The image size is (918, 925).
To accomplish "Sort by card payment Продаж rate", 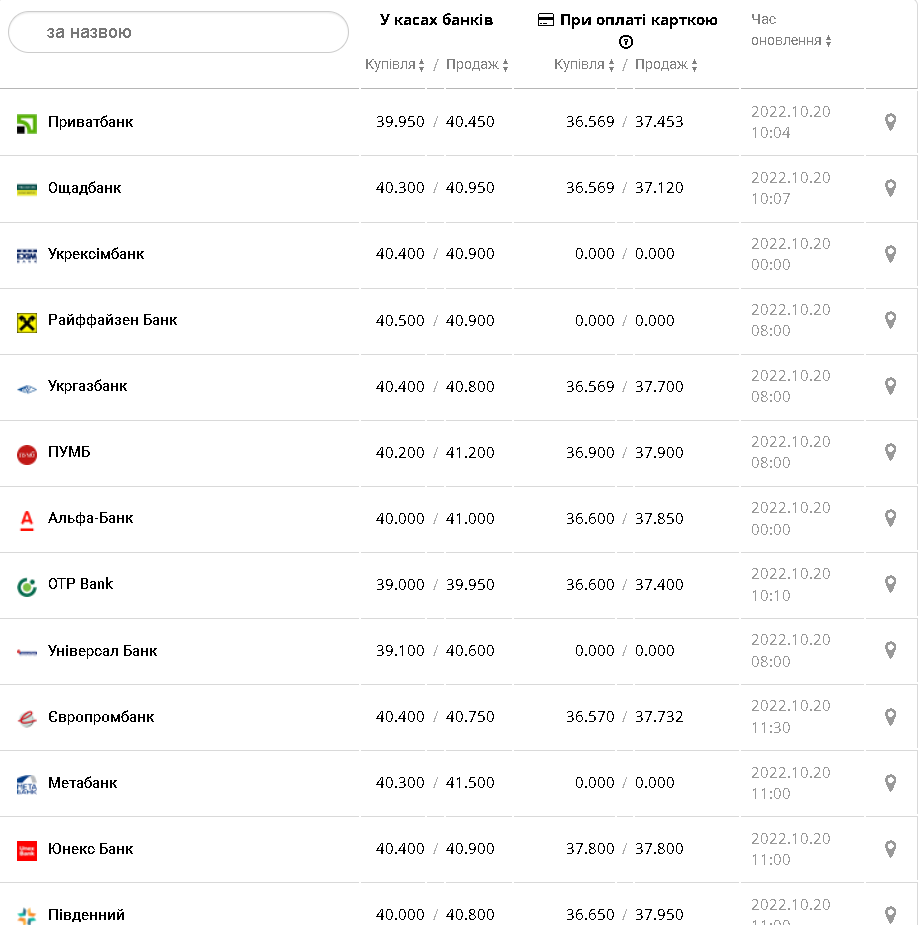I will tap(666, 65).
